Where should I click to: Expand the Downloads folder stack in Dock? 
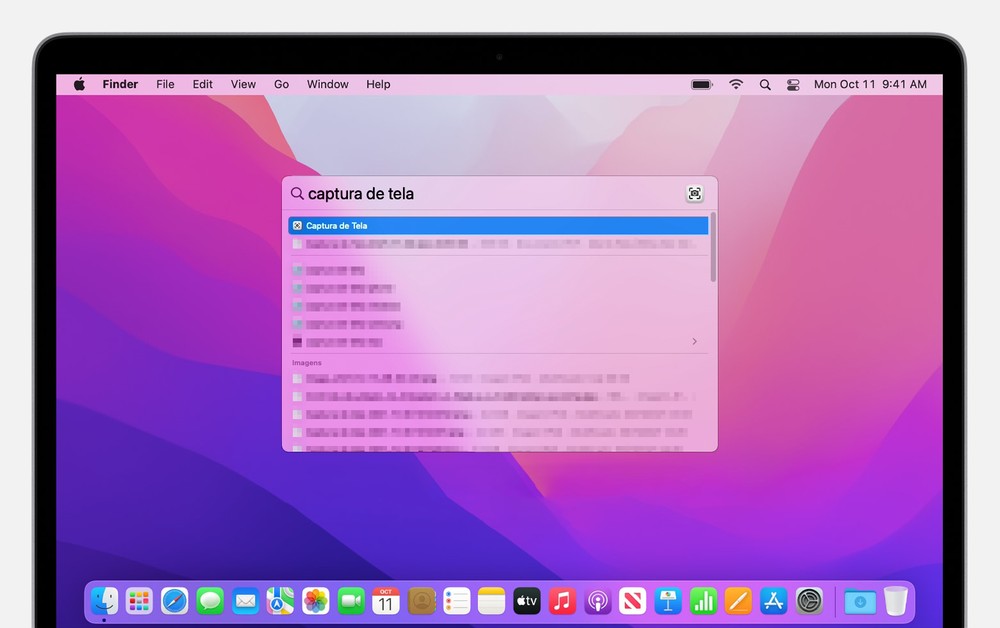pos(859,601)
